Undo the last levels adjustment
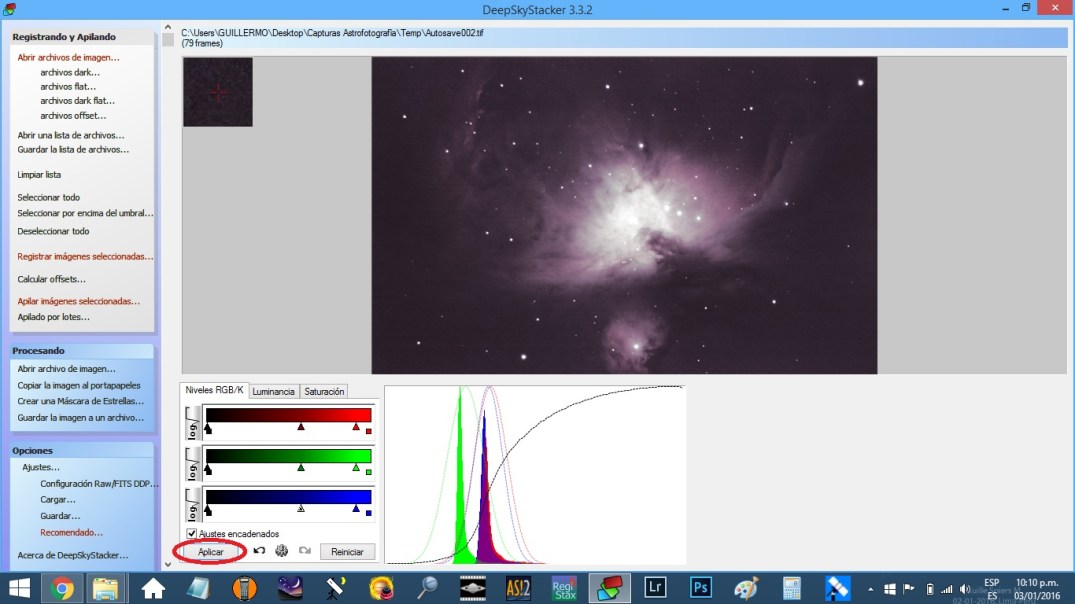Image resolution: width=1075 pixels, height=604 pixels. point(259,551)
